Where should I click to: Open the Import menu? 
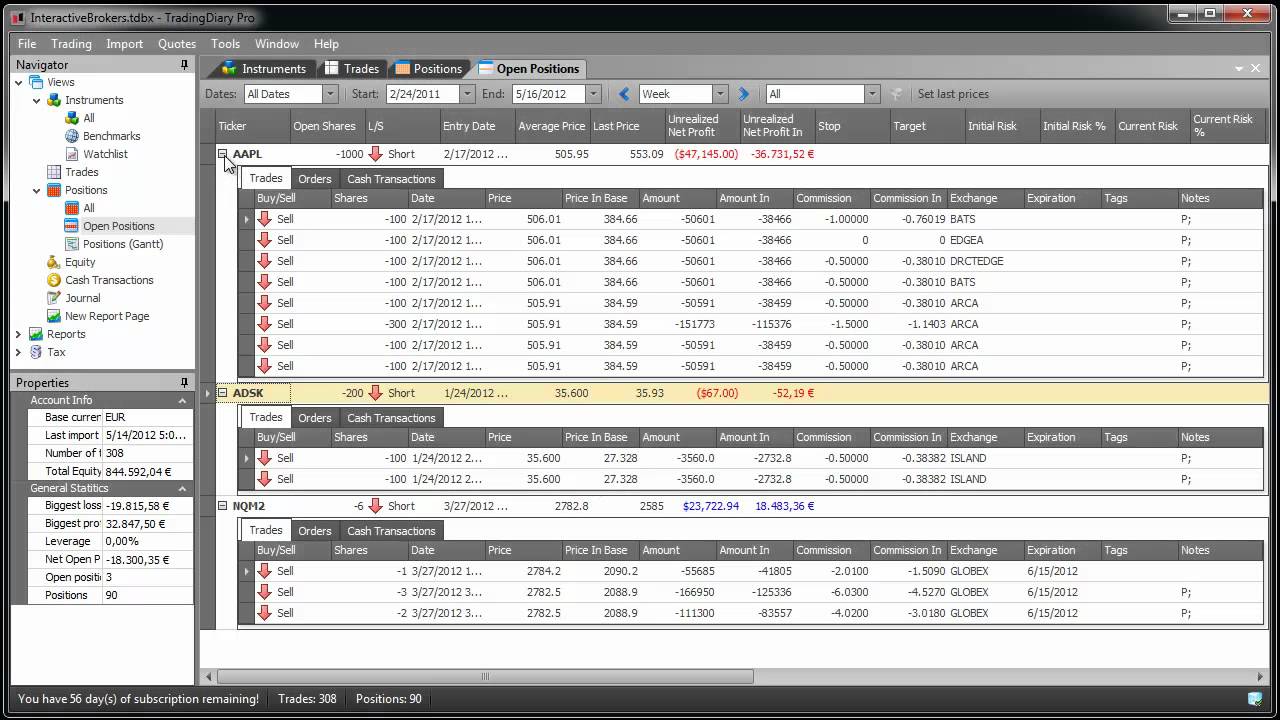(x=125, y=44)
